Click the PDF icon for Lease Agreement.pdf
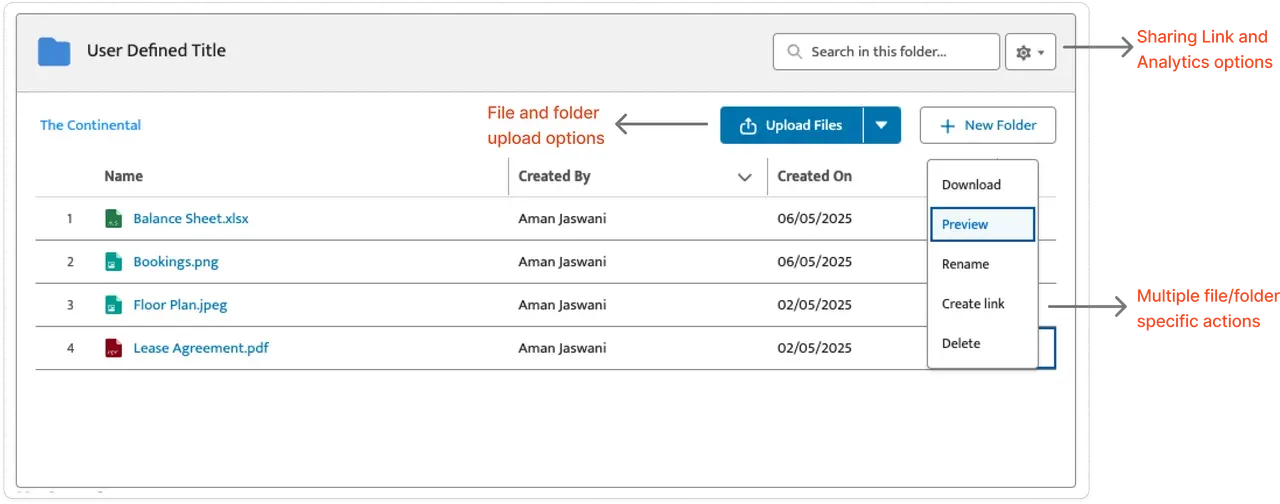The image size is (1280, 504). tap(113, 348)
